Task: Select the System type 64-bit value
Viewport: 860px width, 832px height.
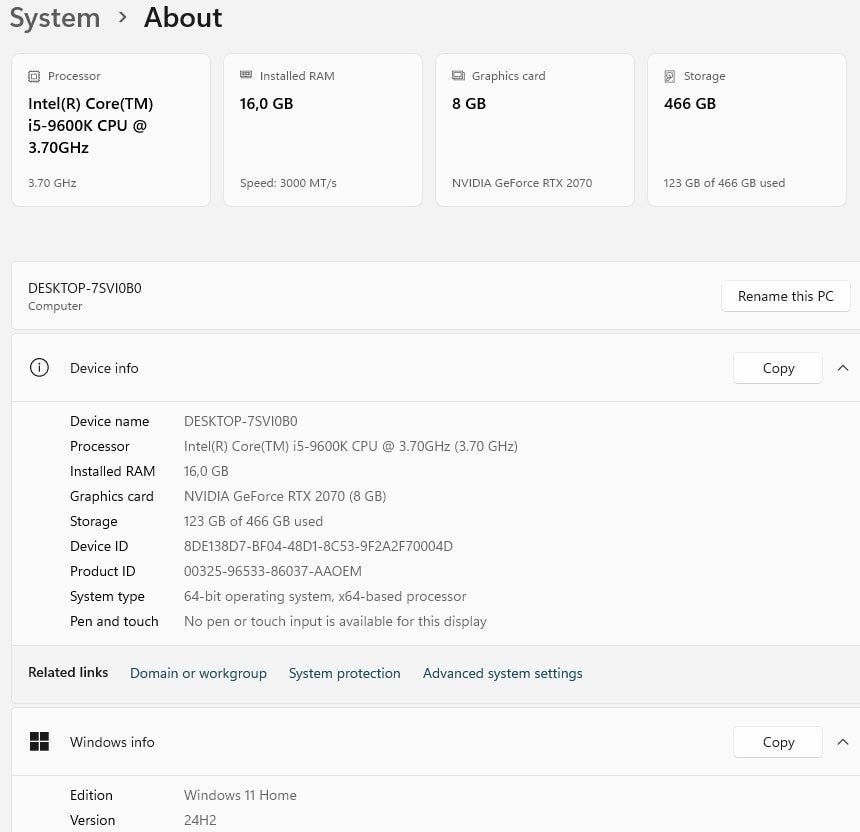Action: coord(325,596)
